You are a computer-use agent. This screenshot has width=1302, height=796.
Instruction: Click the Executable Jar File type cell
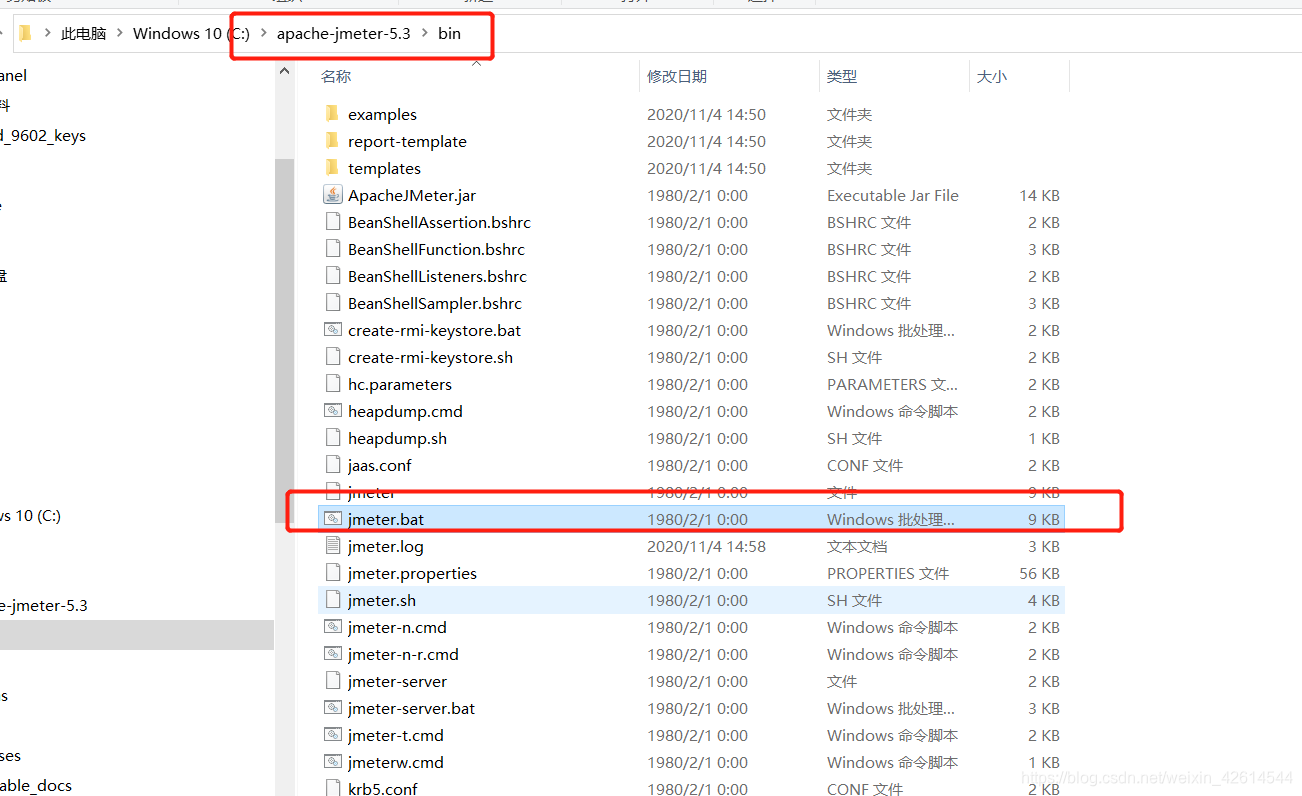click(893, 195)
